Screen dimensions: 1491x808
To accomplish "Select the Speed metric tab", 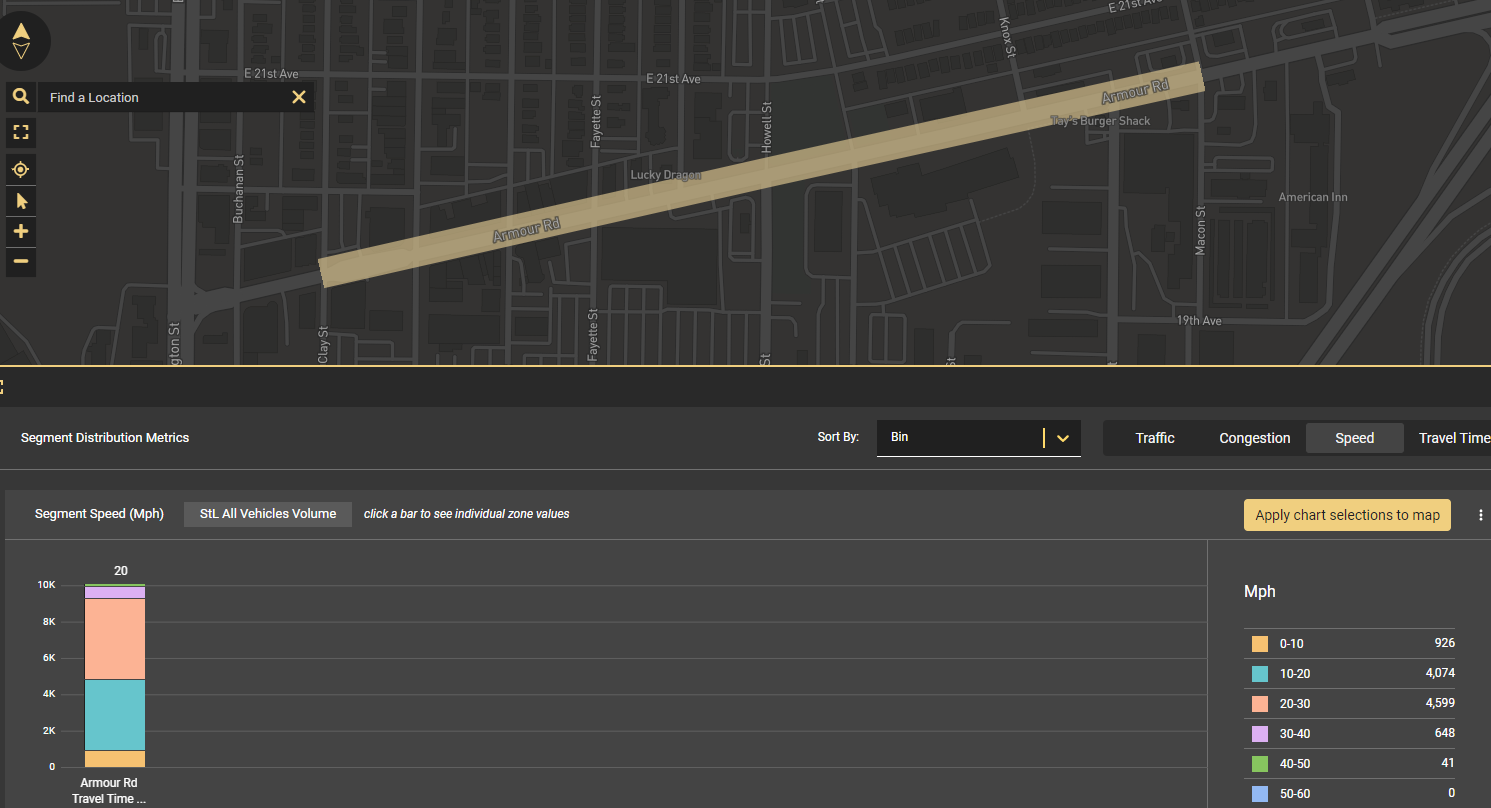I will (x=1354, y=438).
